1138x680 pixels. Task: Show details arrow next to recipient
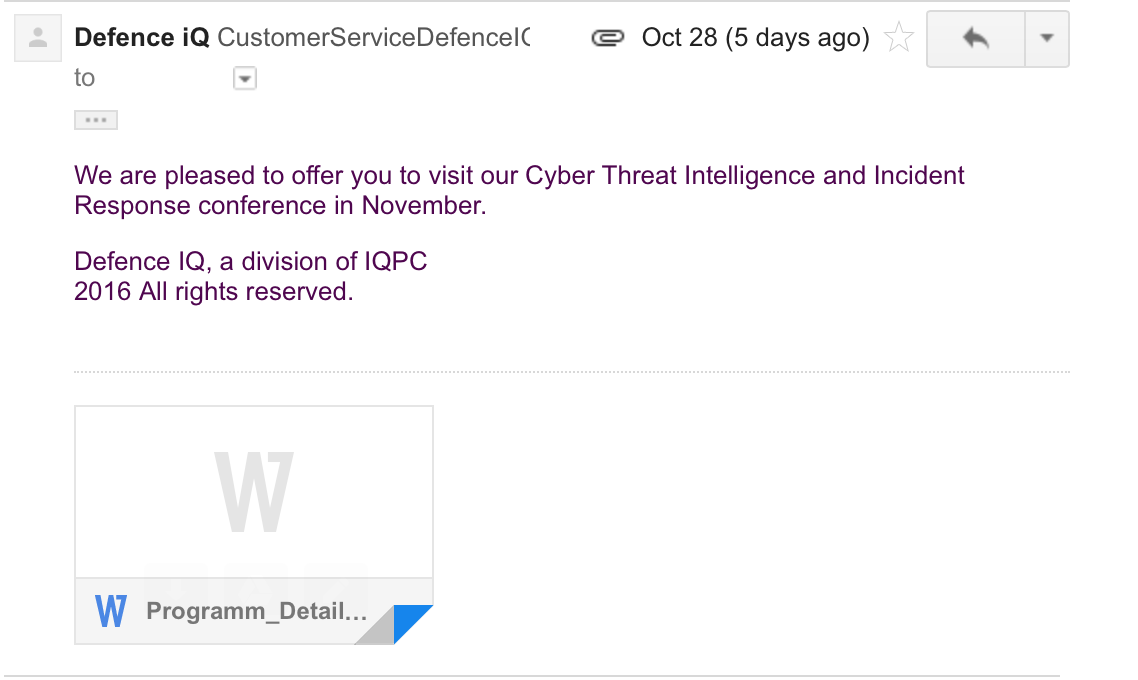click(245, 78)
